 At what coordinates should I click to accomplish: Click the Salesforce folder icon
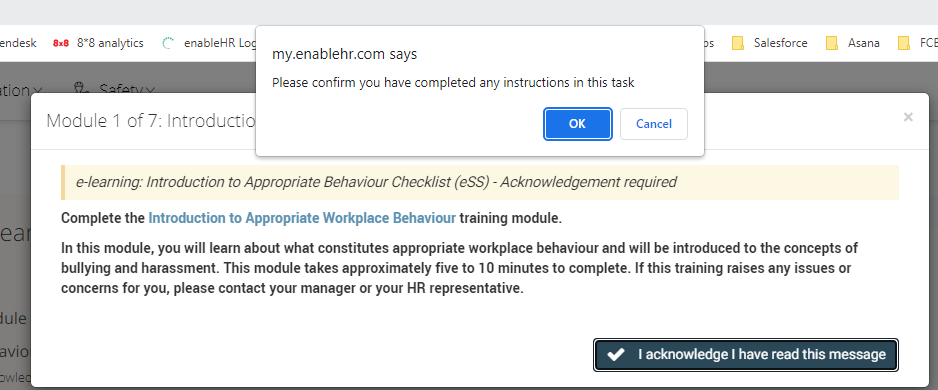point(738,43)
